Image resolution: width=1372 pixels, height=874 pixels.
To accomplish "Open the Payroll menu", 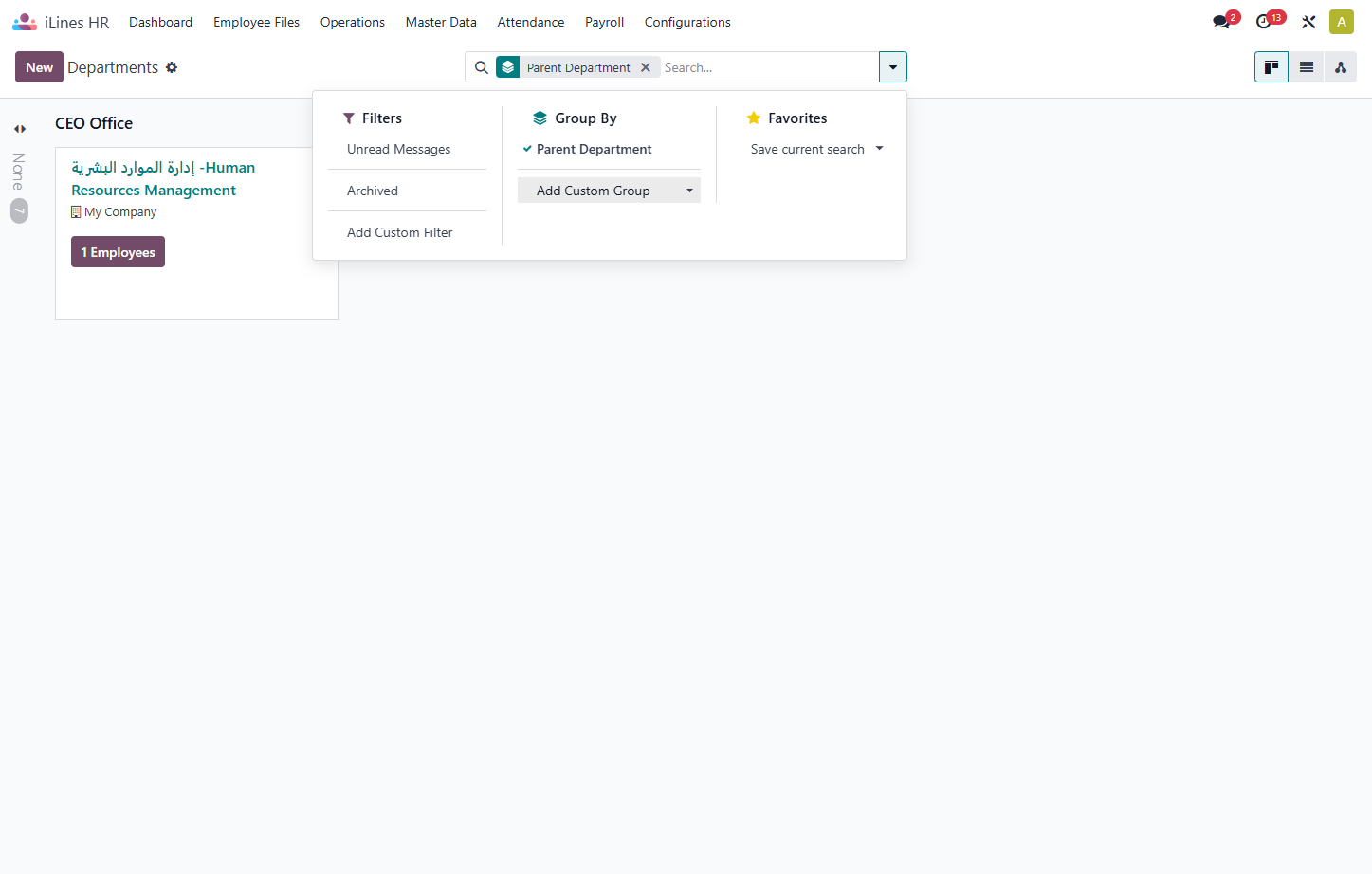I will point(604,22).
